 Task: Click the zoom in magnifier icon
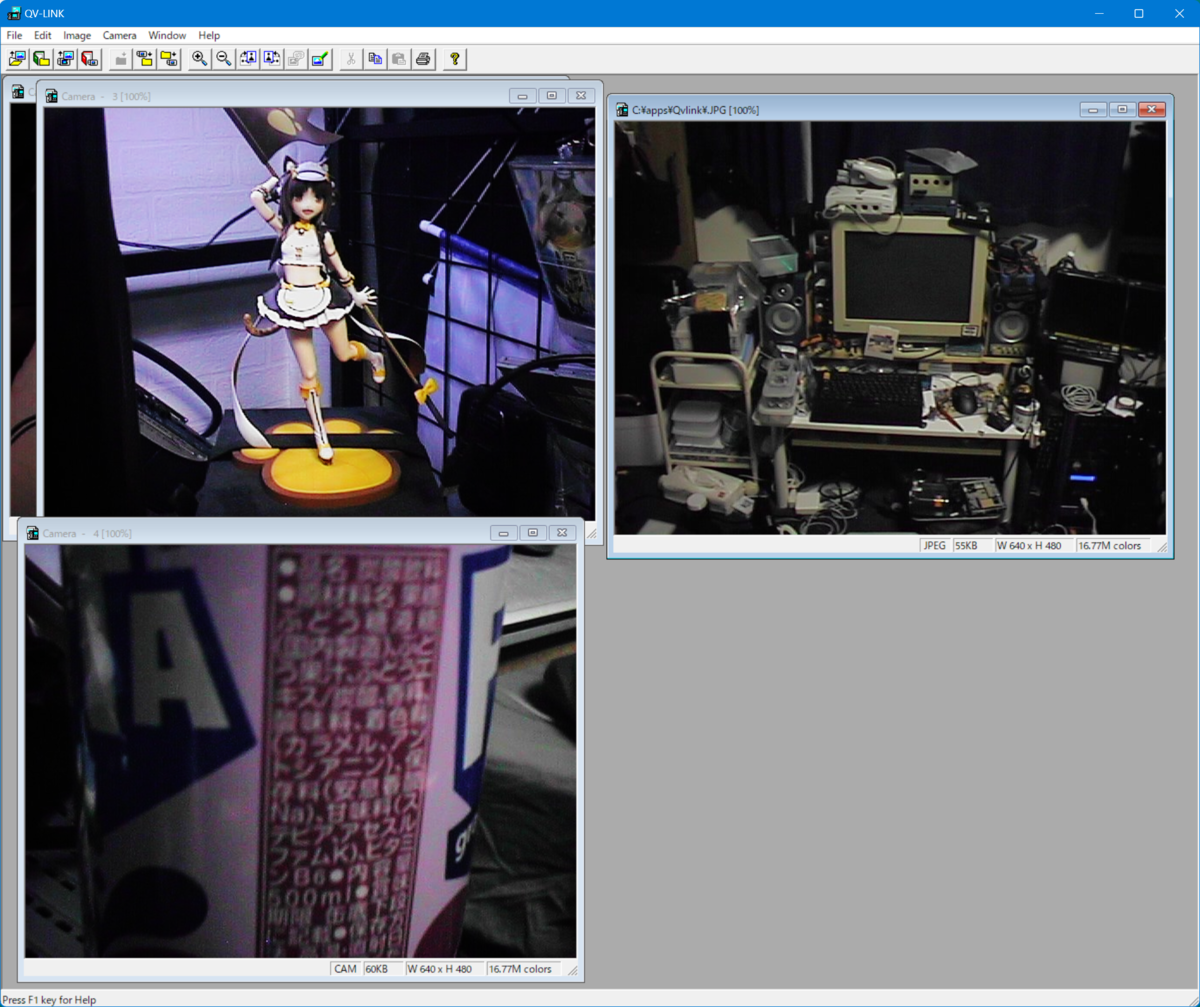(200, 59)
